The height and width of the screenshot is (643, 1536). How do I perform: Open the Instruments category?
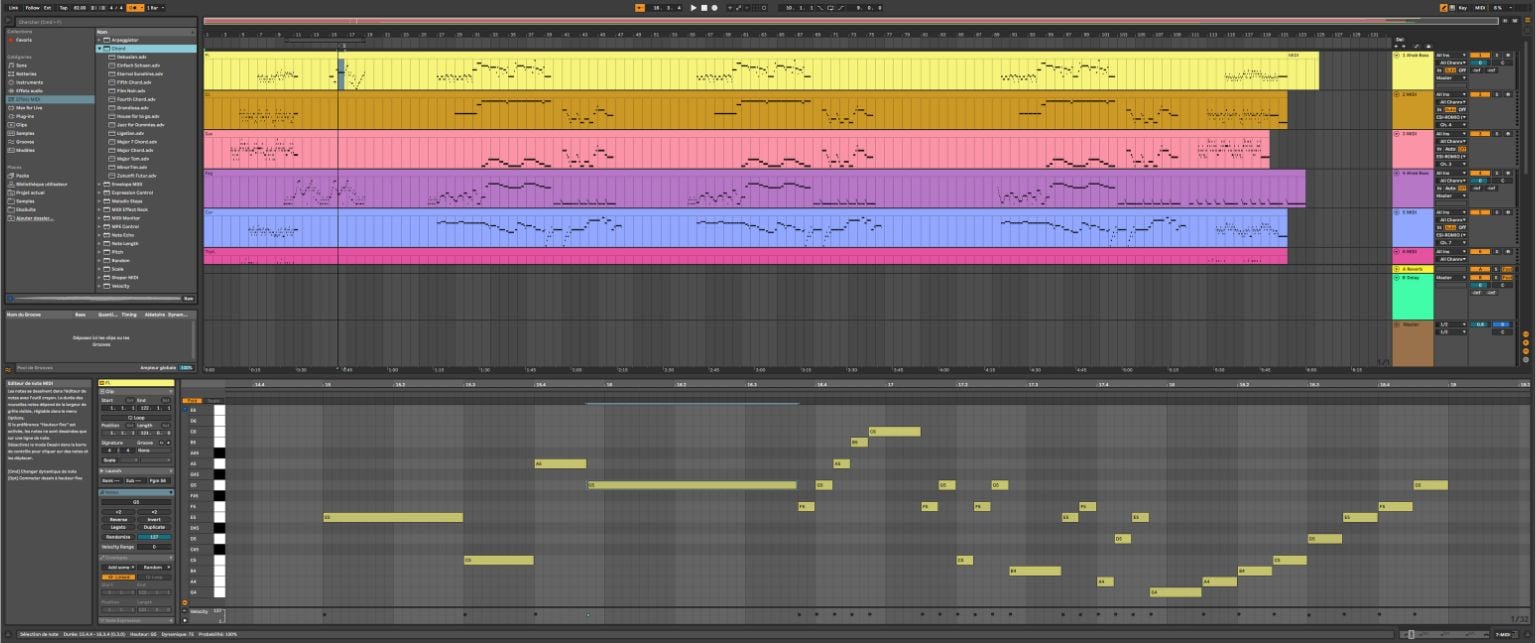point(29,82)
